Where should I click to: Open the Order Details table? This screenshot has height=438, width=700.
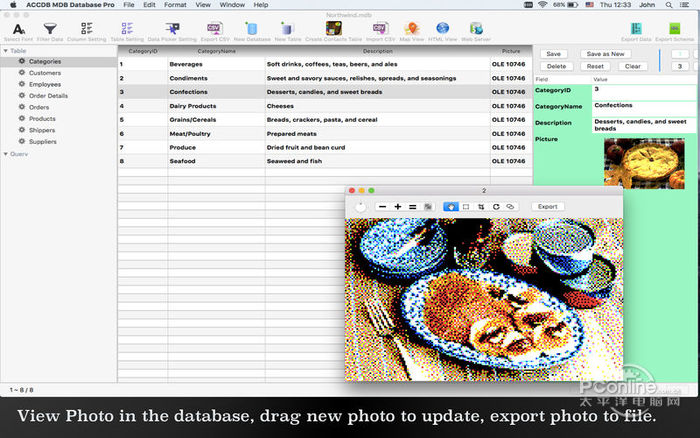pos(48,96)
